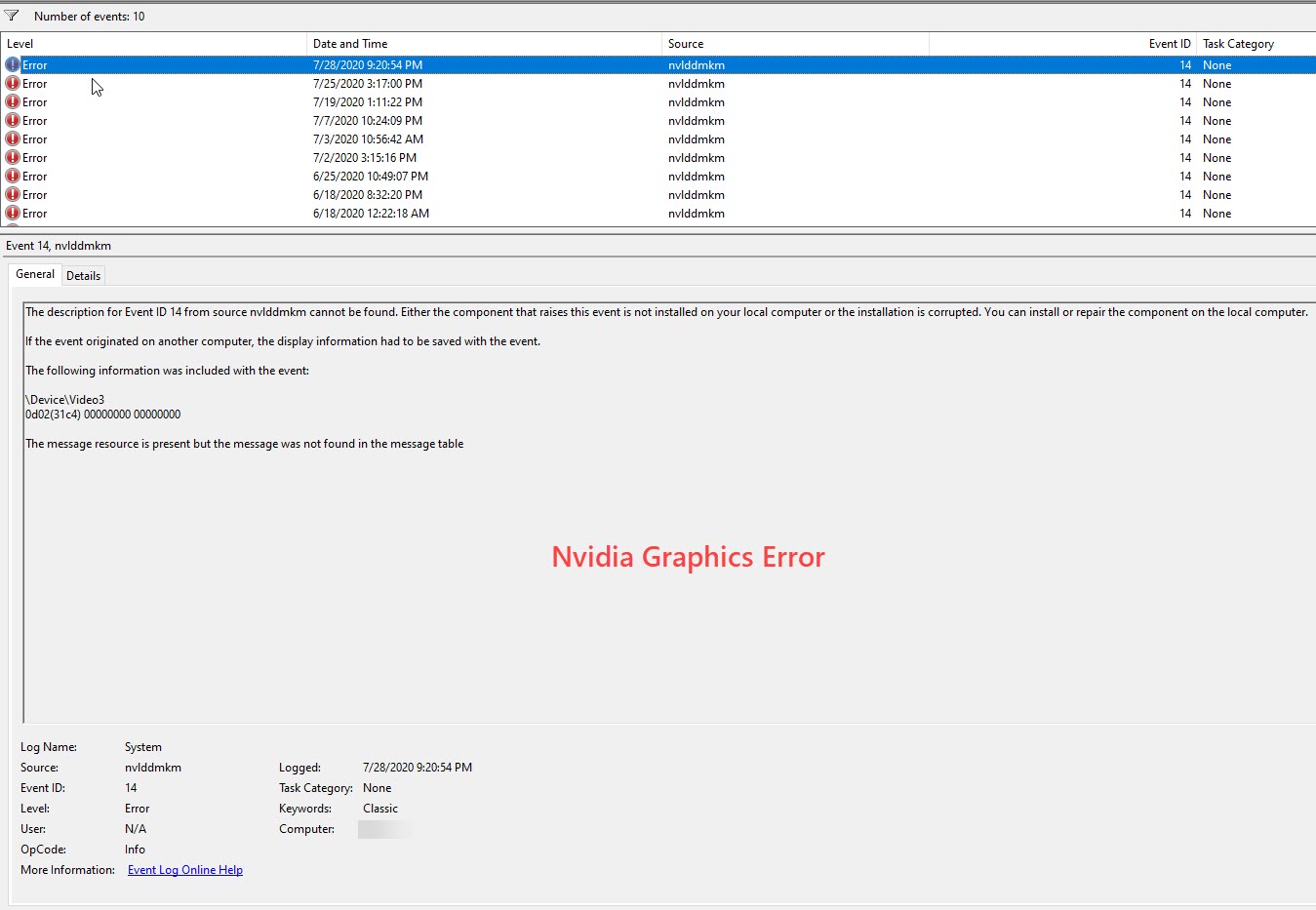Screen dimensions: 1316x910
Task: Click the "\Device\Video3" line in description
Action: point(65,400)
